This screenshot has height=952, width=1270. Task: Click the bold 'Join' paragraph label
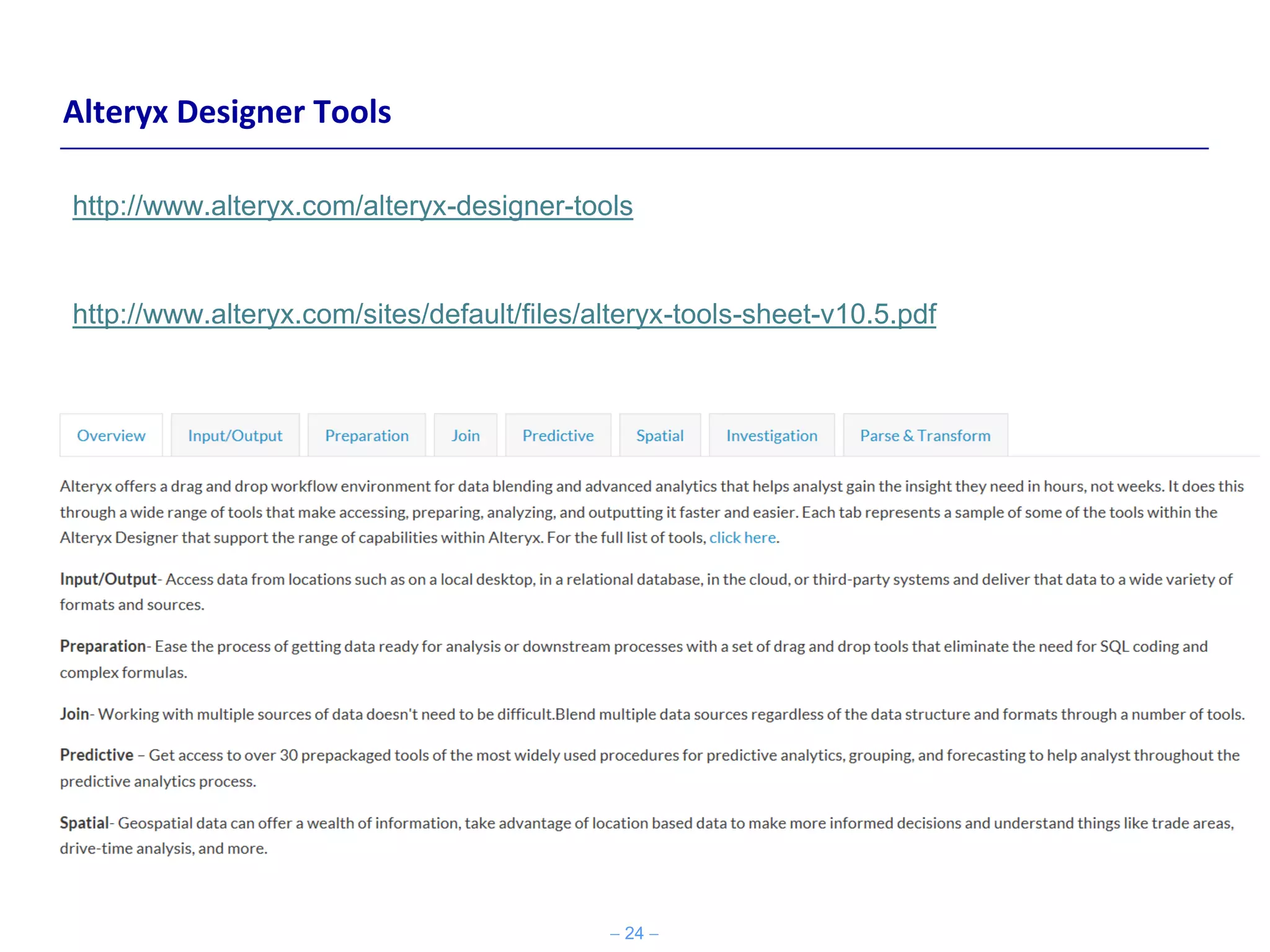click(74, 714)
